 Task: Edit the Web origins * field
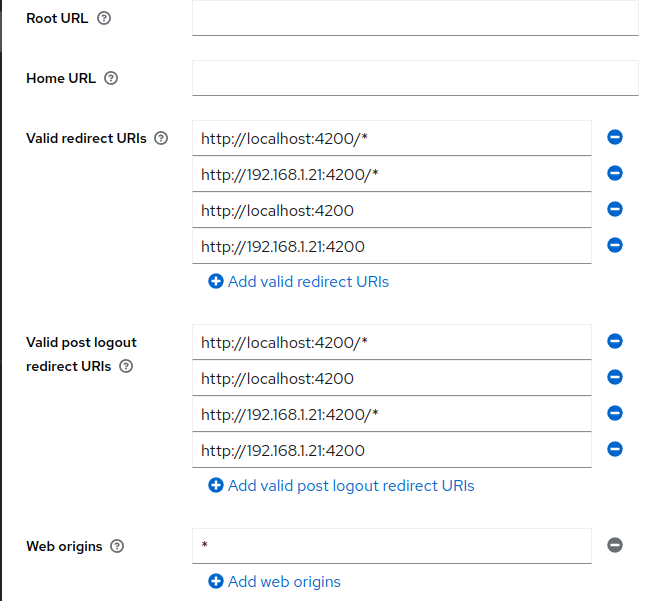tap(392, 546)
